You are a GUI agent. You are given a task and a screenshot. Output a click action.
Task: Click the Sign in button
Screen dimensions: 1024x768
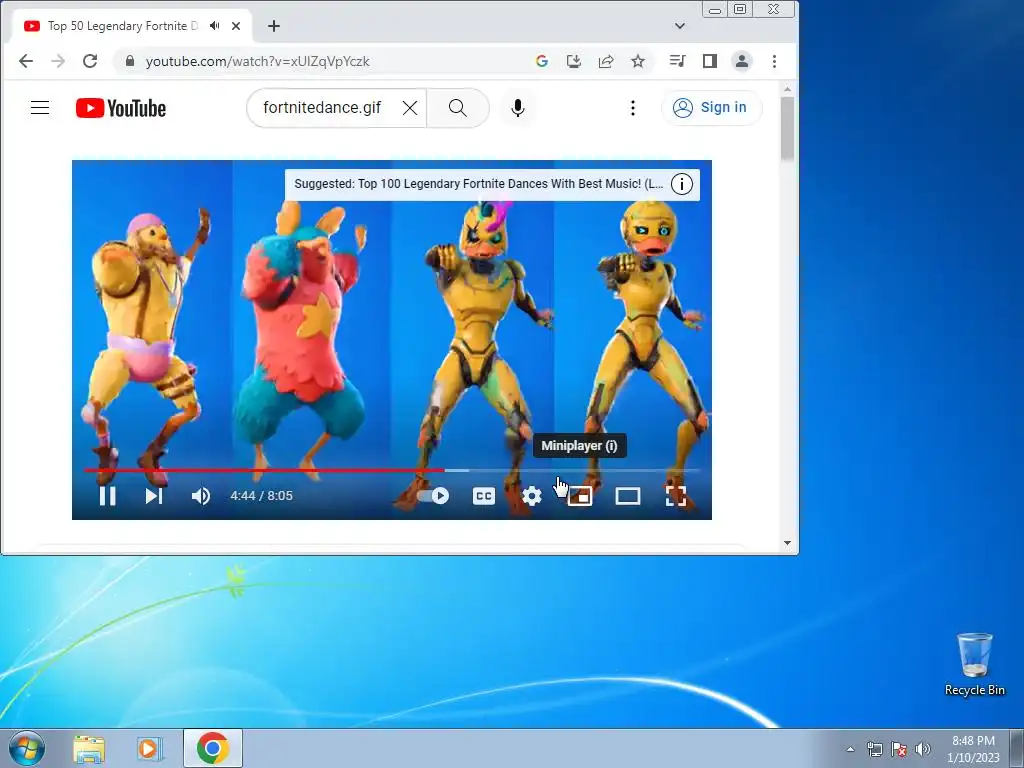[x=712, y=108]
